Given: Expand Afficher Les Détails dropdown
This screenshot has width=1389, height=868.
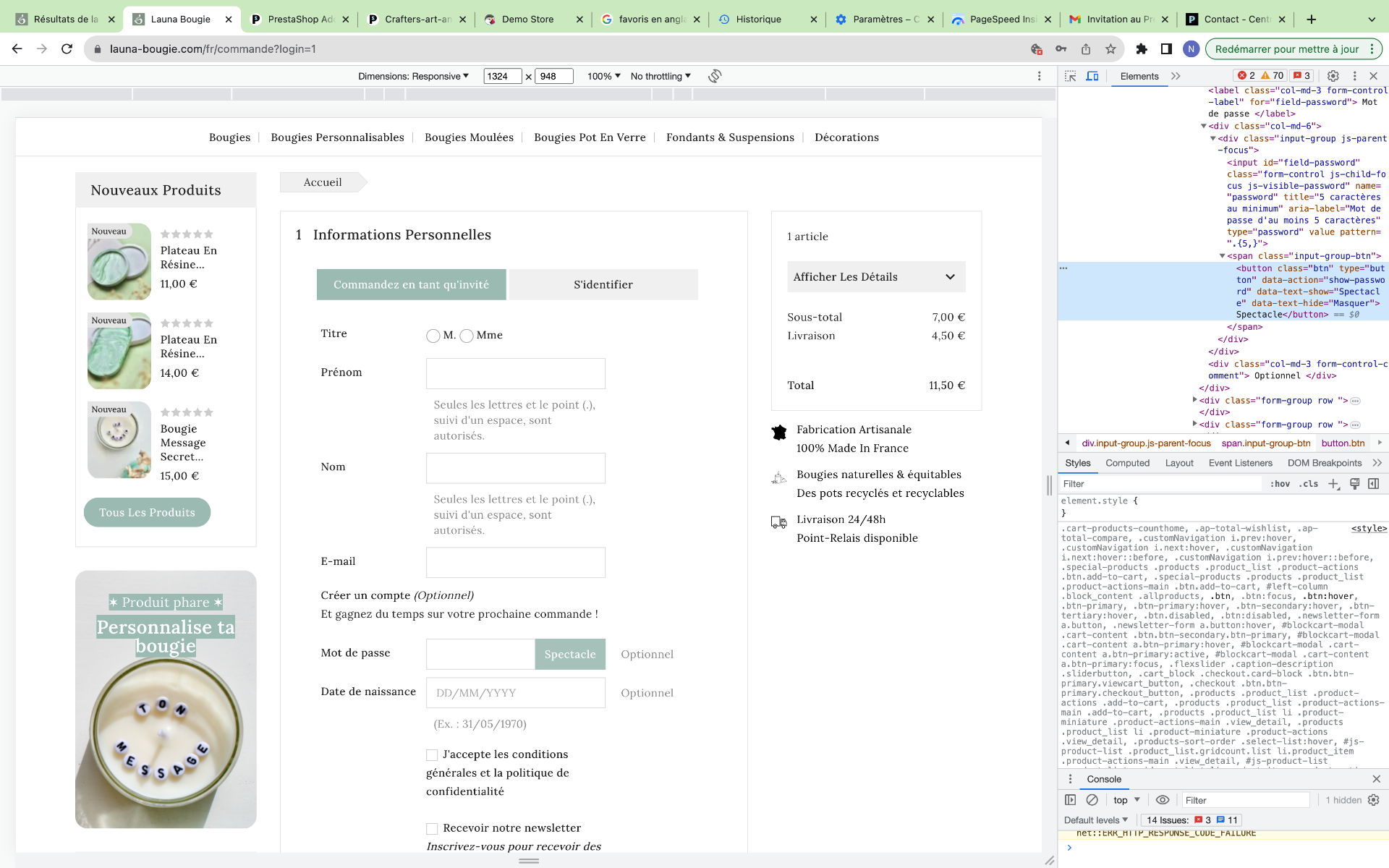Looking at the screenshot, I should (875, 277).
